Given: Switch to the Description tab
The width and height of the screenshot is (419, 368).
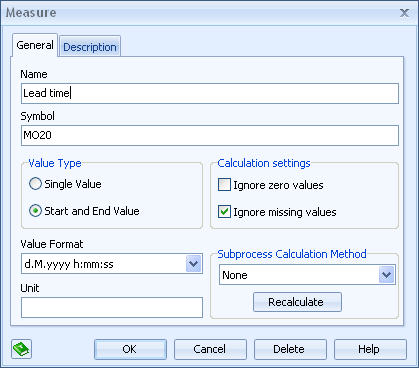Looking at the screenshot, I should coord(90,47).
